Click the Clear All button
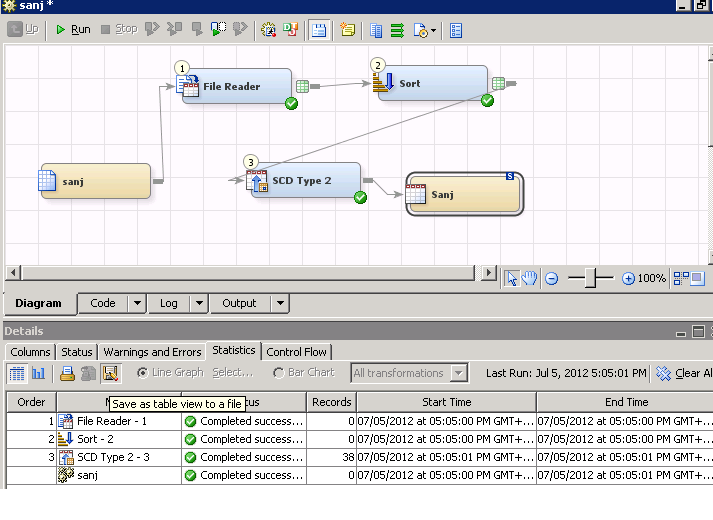The height and width of the screenshot is (520, 713). point(685,373)
